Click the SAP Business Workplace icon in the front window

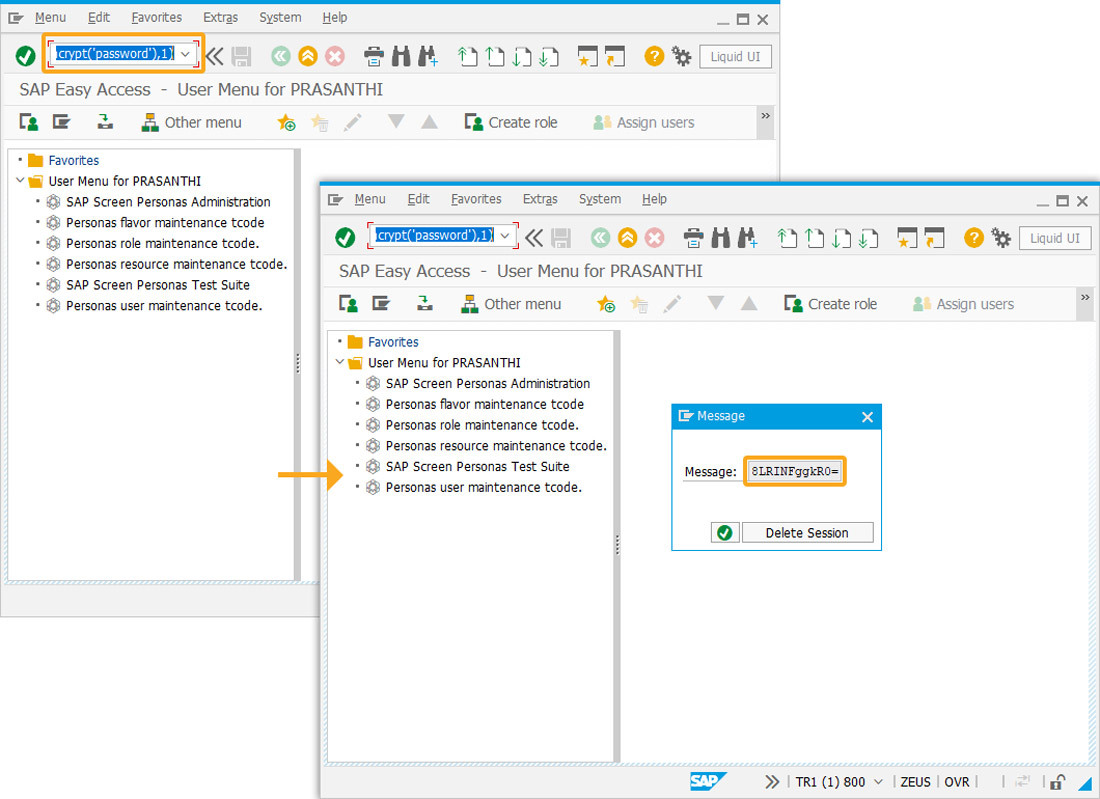click(x=424, y=303)
